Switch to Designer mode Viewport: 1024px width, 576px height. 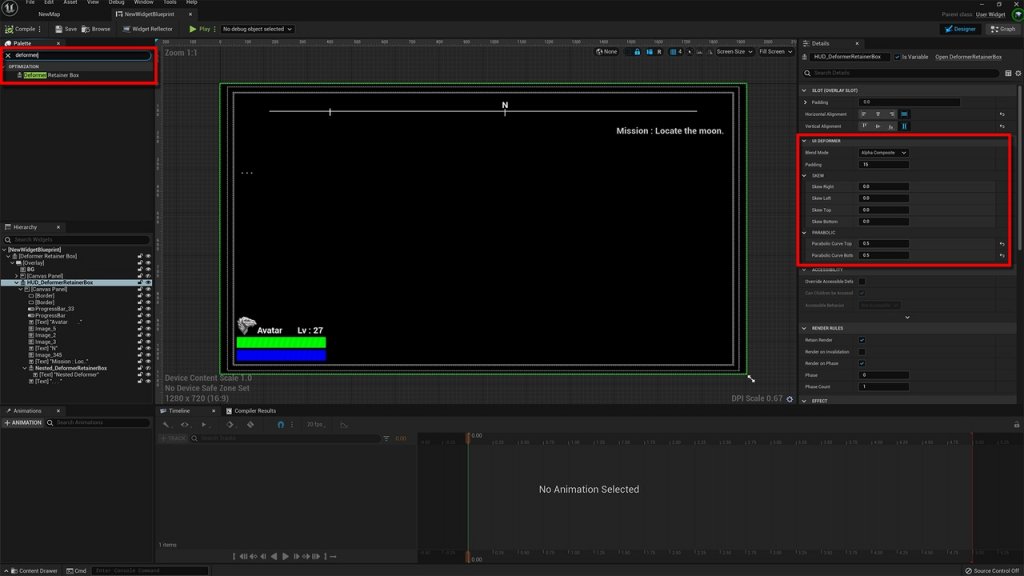[x=959, y=29]
